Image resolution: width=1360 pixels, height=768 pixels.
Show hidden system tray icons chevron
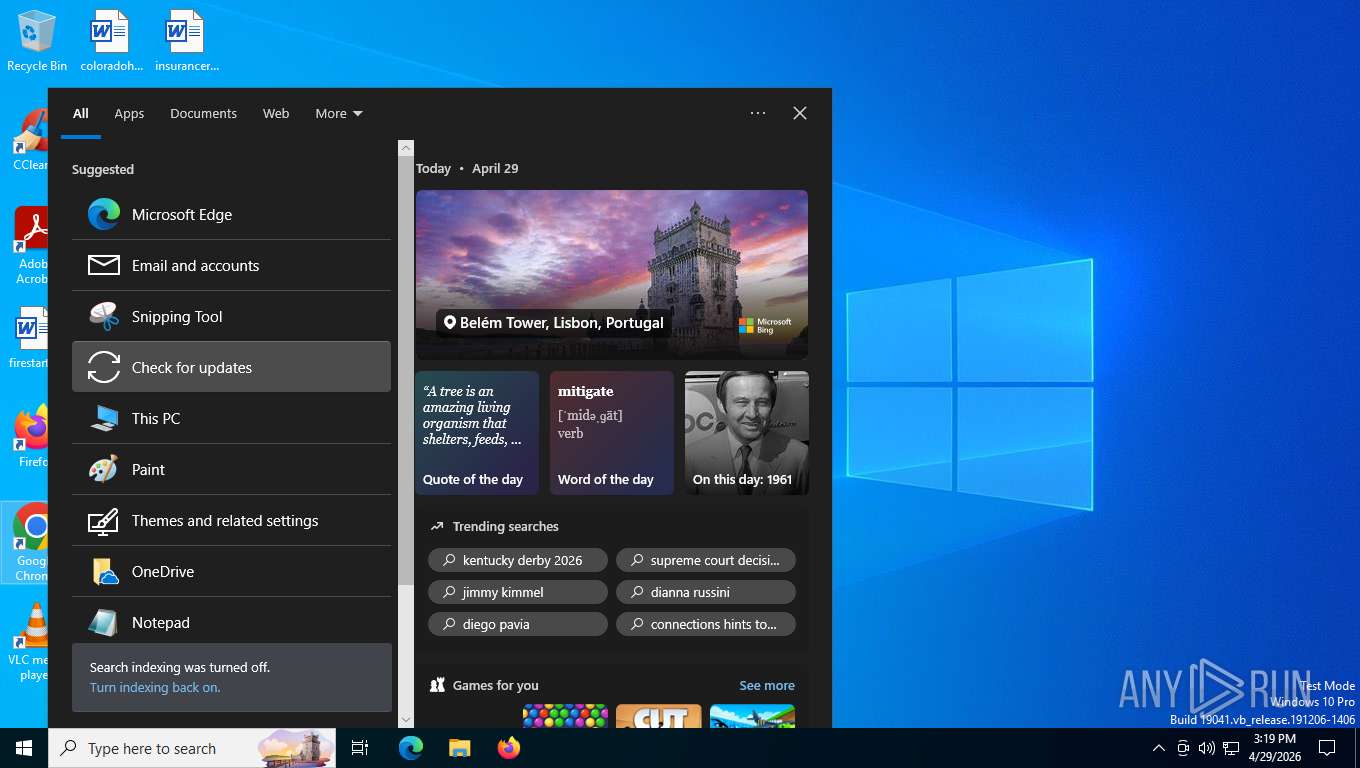[x=1158, y=748]
